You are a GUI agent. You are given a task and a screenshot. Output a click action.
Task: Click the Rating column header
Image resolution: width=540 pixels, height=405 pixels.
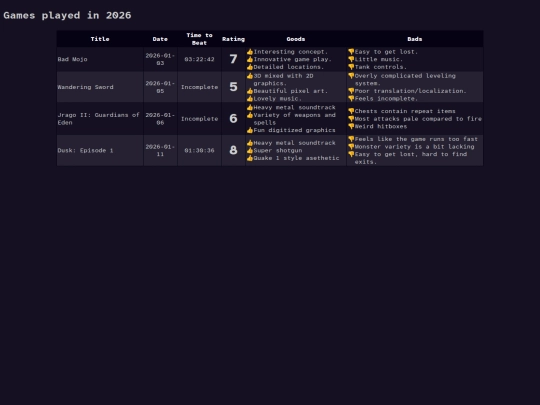coord(233,39)
